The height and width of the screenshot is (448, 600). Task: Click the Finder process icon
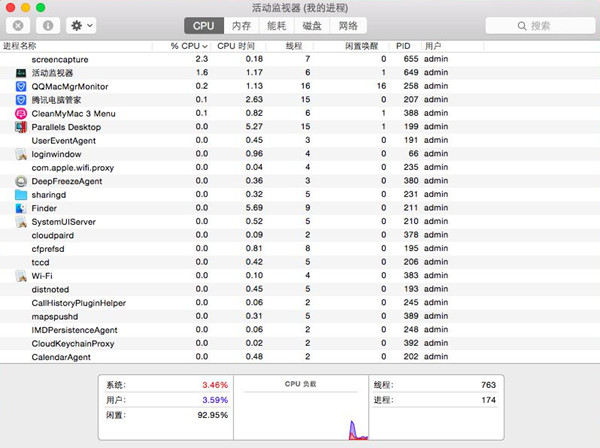pos(22,208)
